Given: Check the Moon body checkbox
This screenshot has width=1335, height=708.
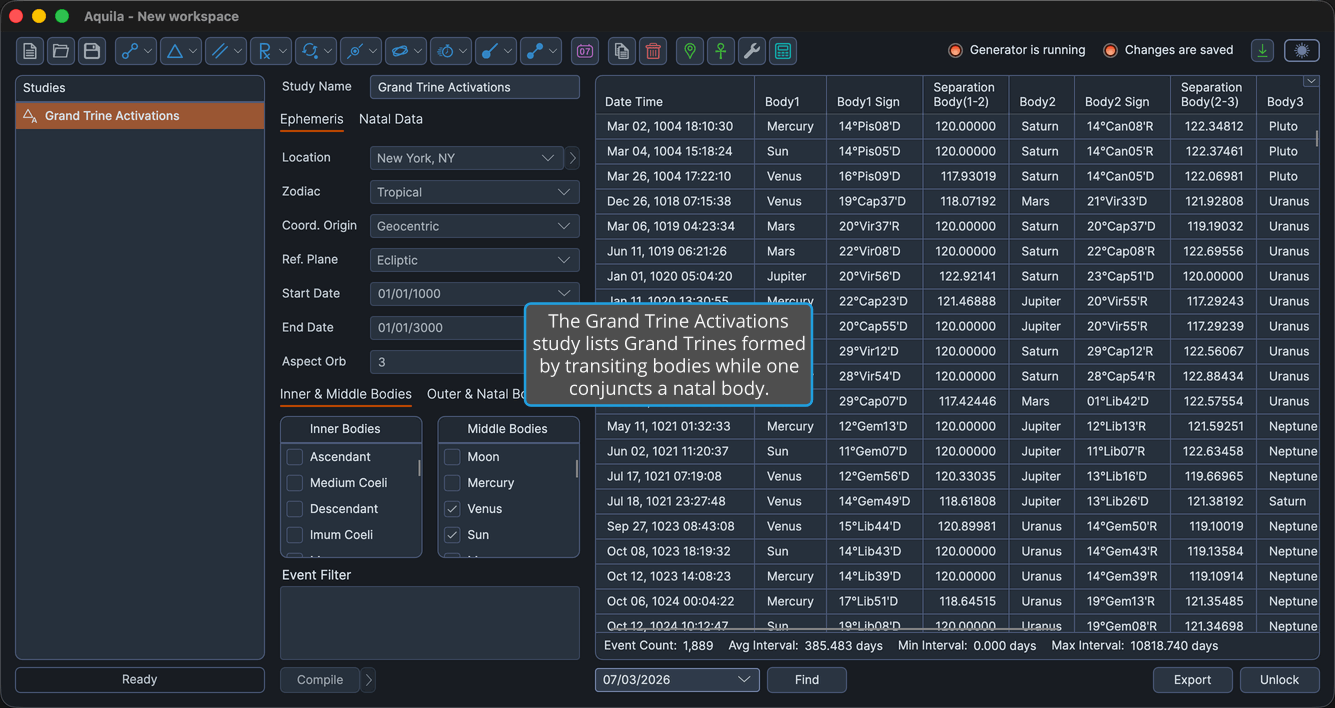Looking at the screenshot, I should coord(452,457).
